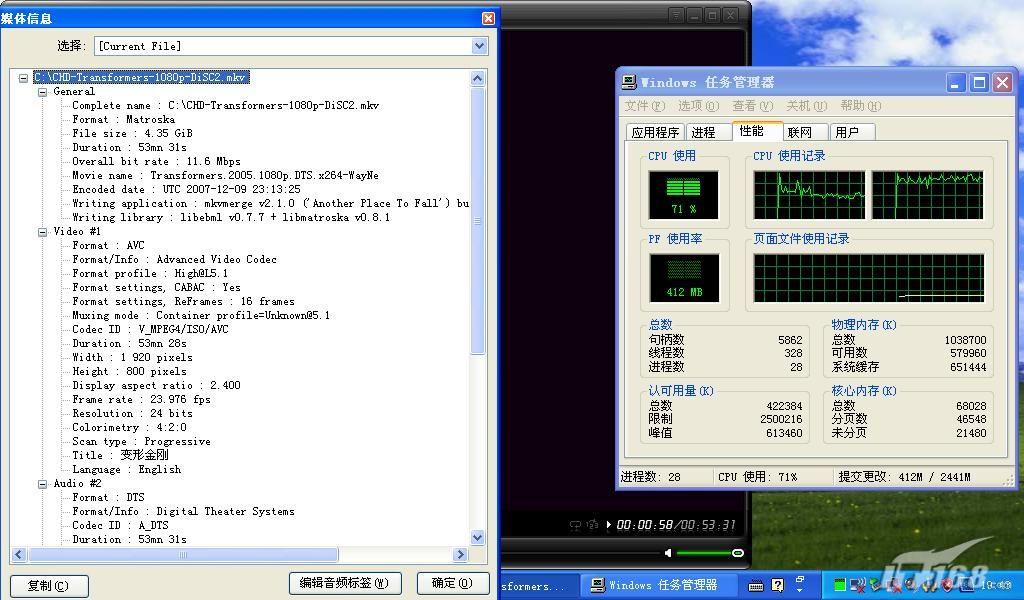Select the 'Video #1' tree node
This screenshot has height=600, width=1024.
[77, 232]
